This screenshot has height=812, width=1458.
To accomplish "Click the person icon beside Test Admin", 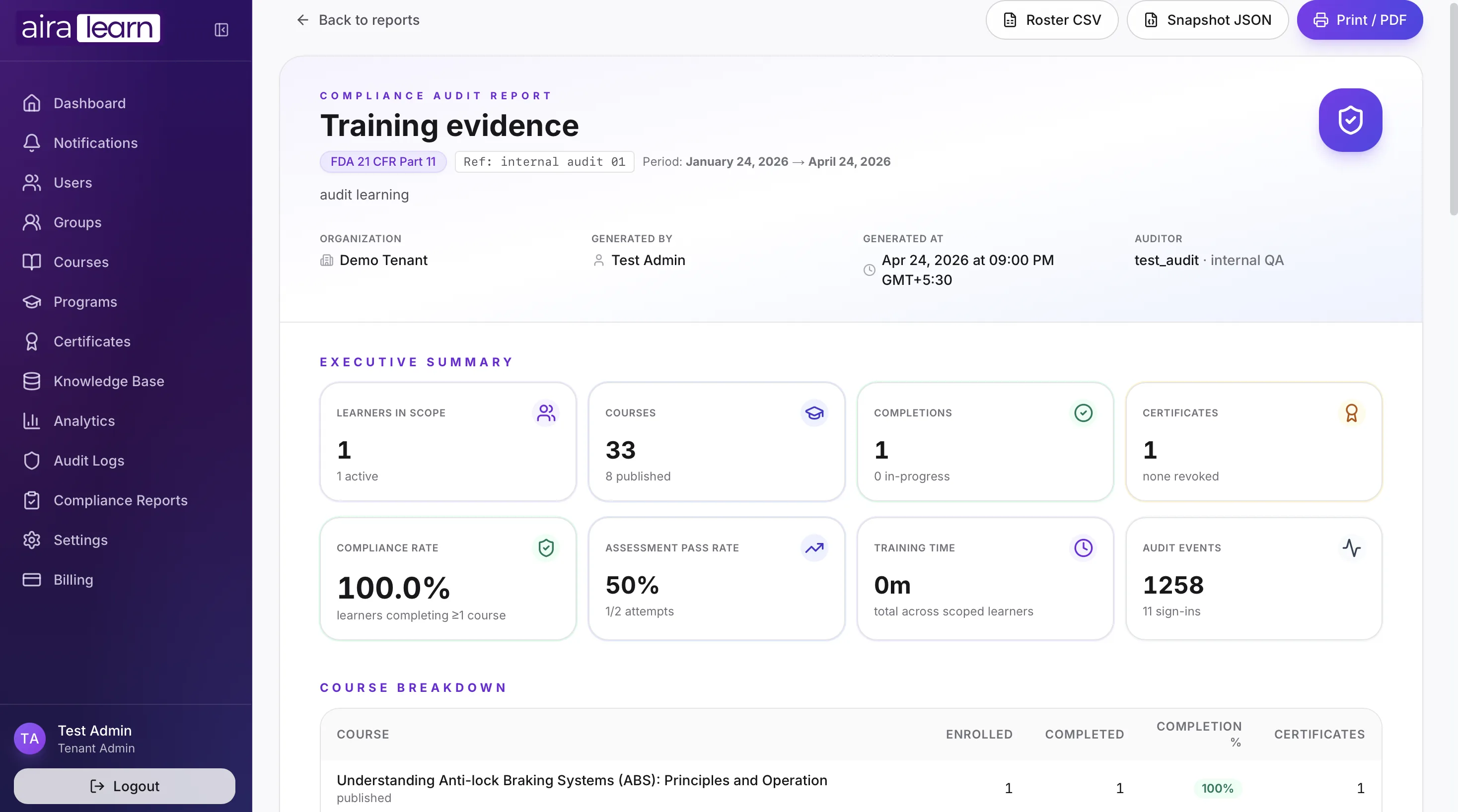I will tap(598, 260).
